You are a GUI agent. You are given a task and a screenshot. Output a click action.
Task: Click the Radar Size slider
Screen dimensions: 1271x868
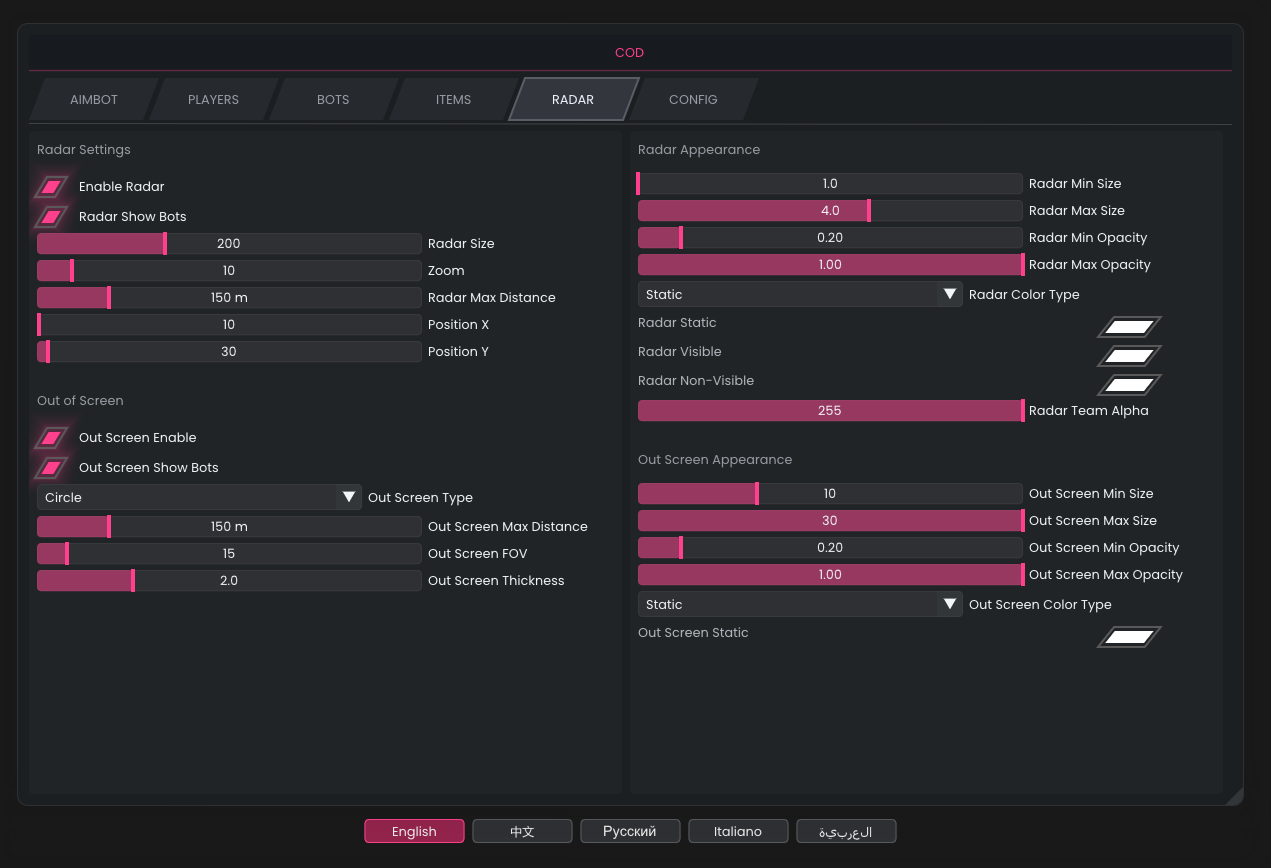point(229,244)
